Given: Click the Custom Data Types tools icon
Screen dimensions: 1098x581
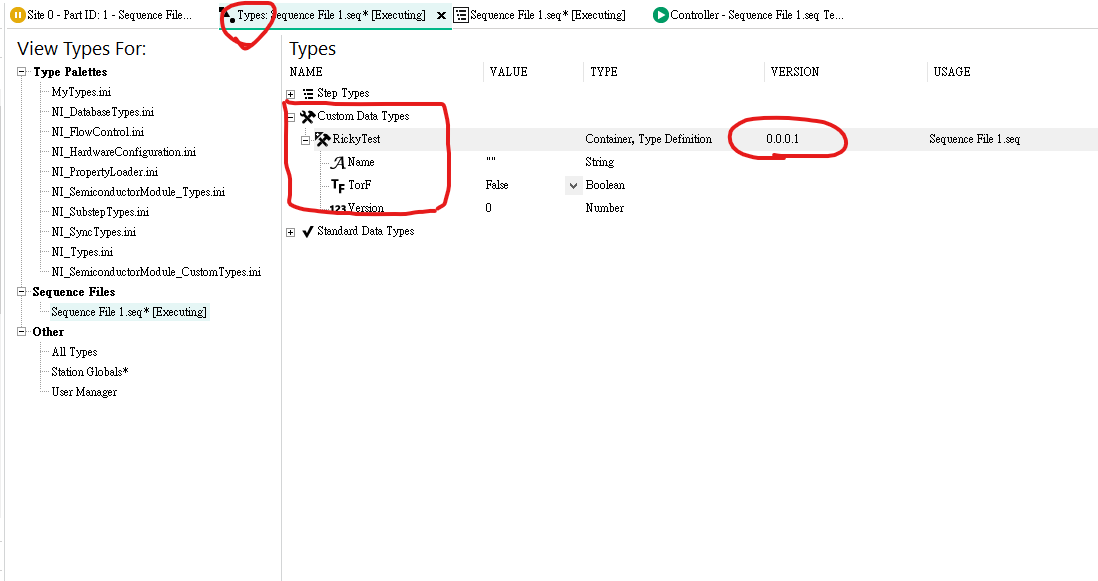Looking at the screenshot, I should (307, 117).
